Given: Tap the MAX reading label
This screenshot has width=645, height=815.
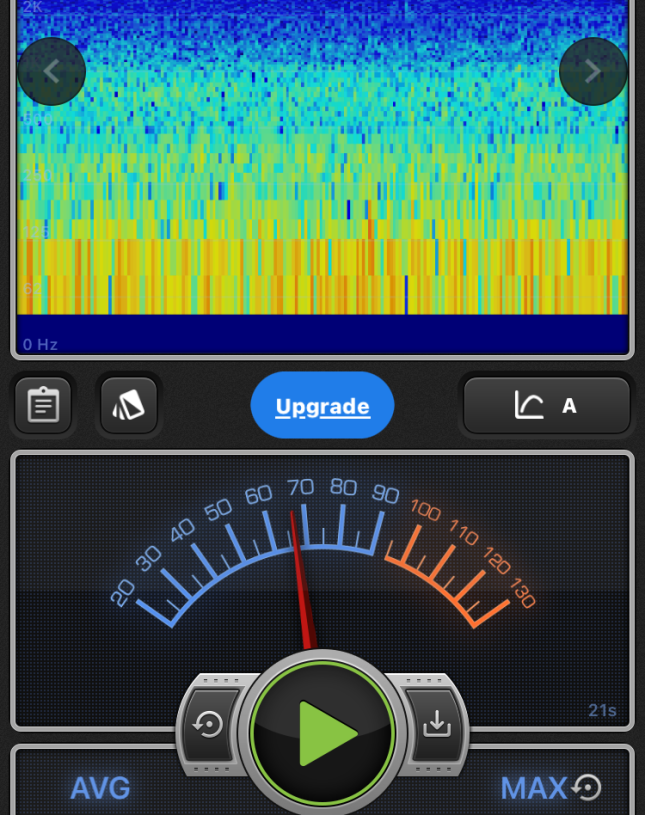Looking at the screenshot, I should 534,788.
